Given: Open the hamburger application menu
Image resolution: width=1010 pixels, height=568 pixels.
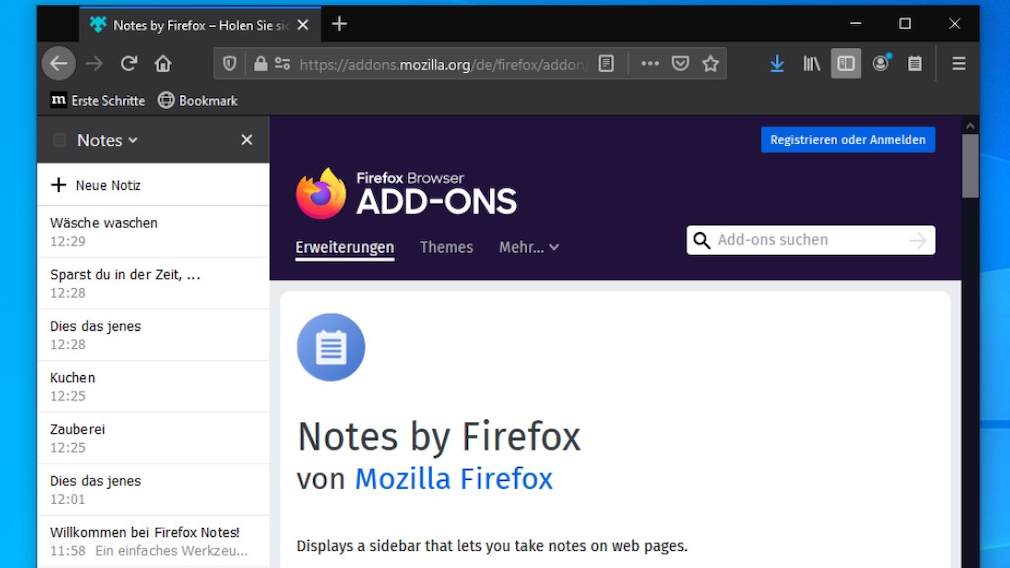Looking at the screenshot, I should tap(958, 63).
